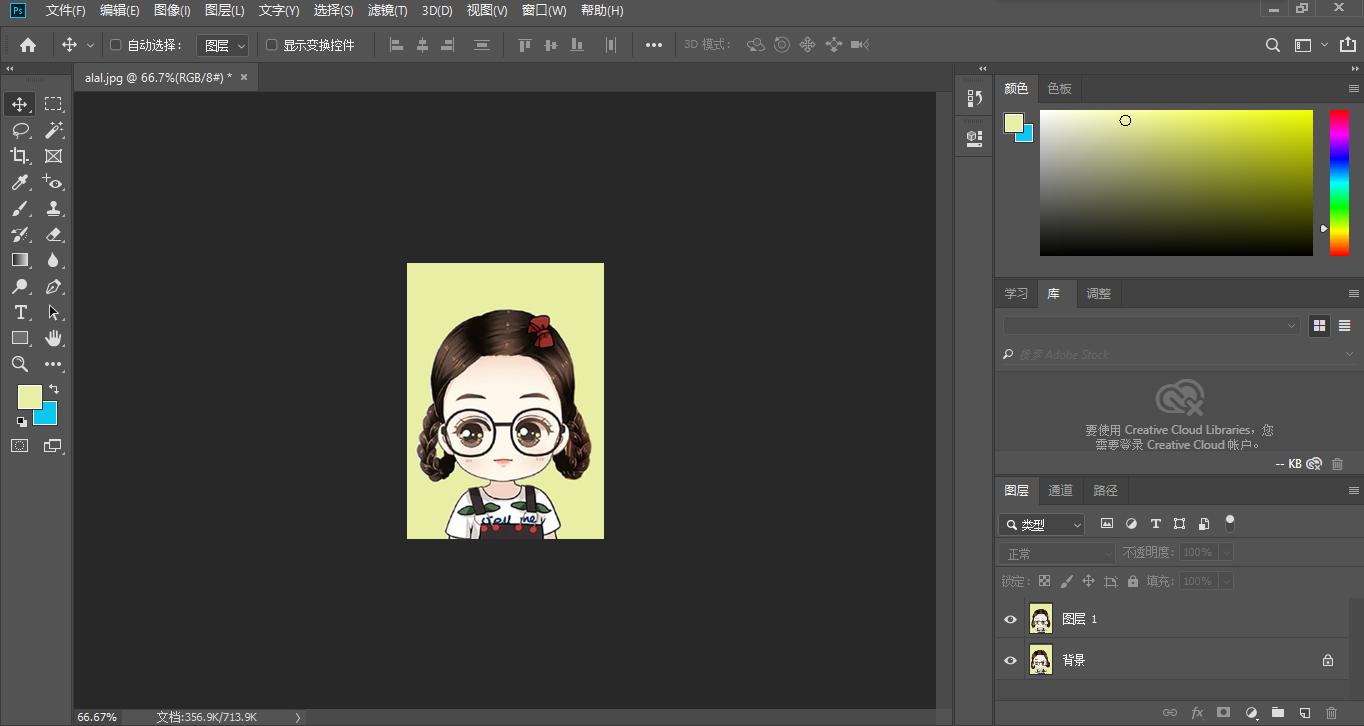Viewport: 1364px width, 726px height.
Task: Select the Lasso tool
Action: tap(20, 130)
